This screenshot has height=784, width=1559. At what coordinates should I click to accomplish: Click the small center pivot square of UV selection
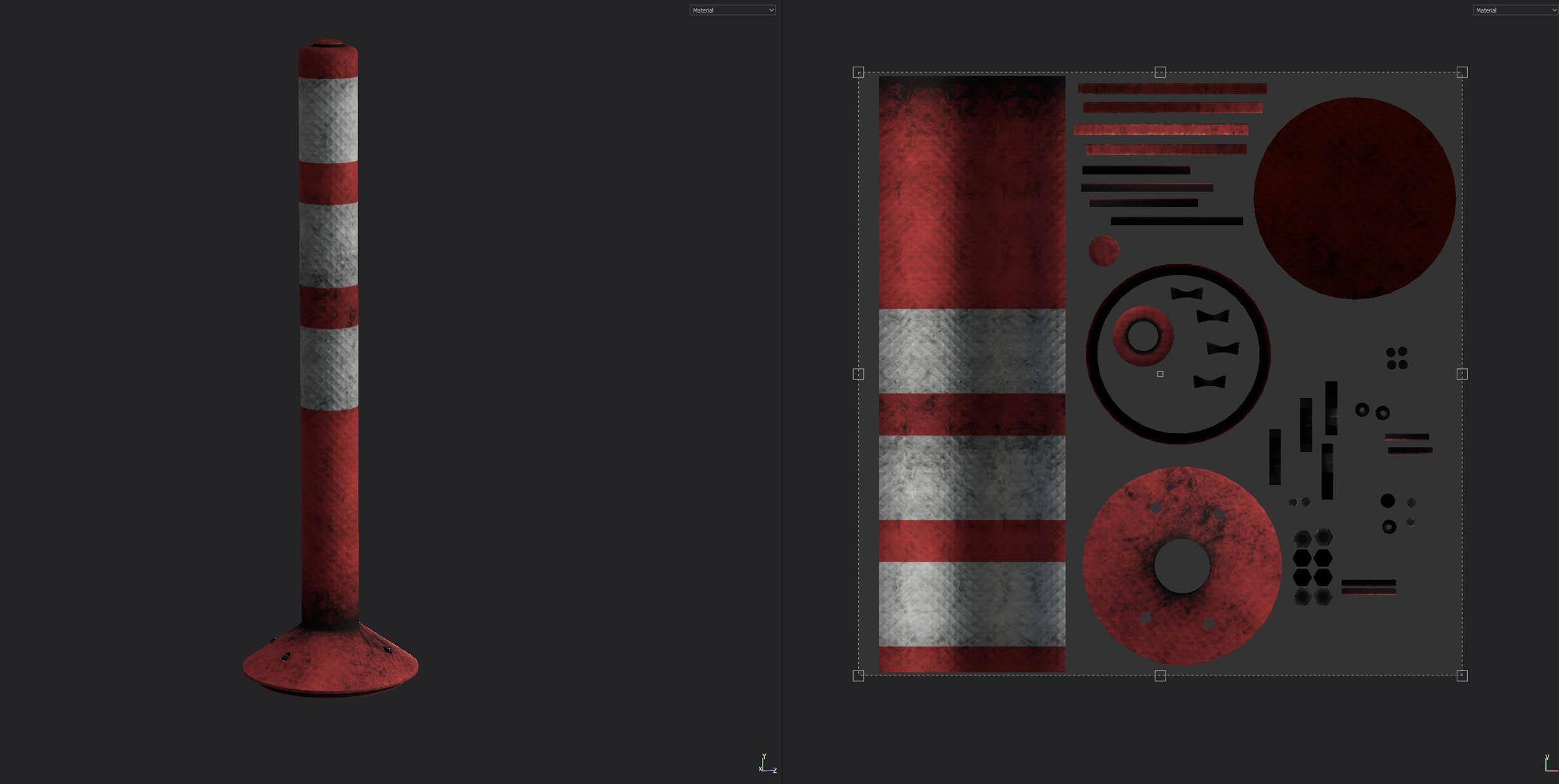[x=1160, y=374]
